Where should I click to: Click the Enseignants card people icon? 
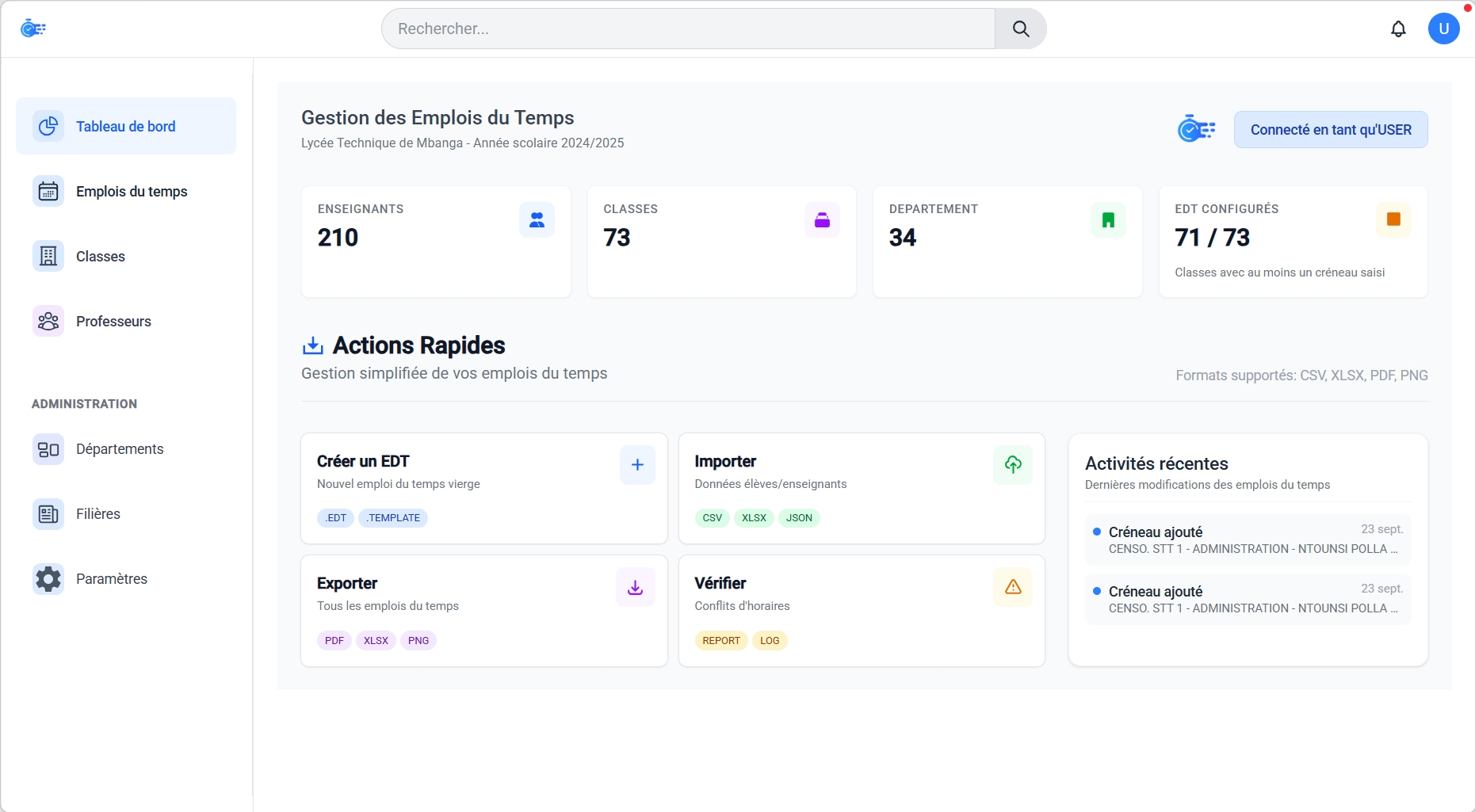pos(537,219)
